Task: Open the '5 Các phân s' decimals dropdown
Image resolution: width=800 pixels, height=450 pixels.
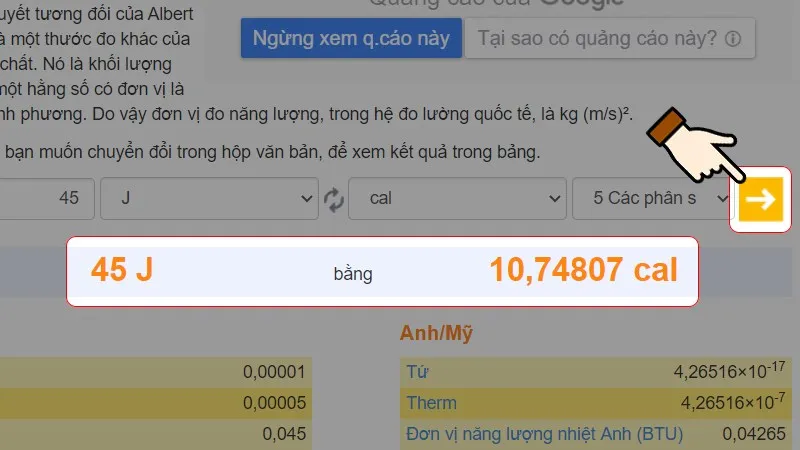Action: click(653, 198)
